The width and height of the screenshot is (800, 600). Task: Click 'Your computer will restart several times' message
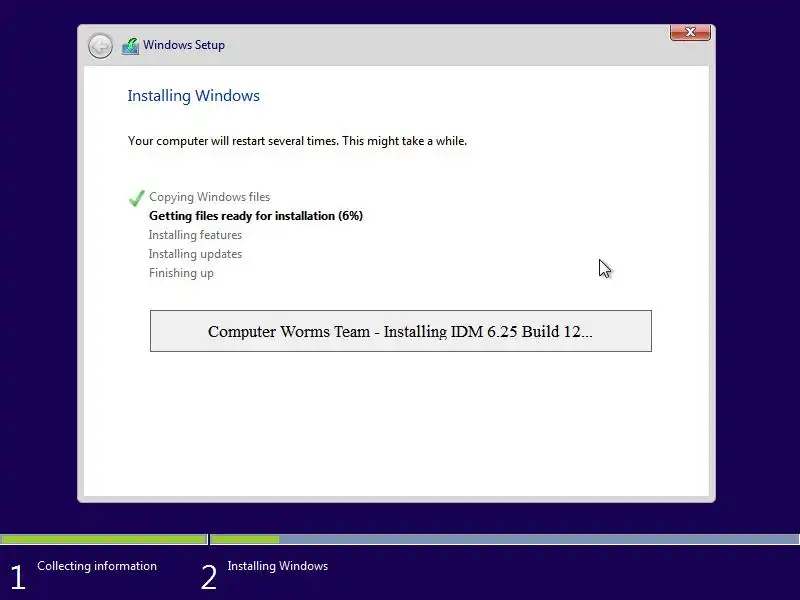click(x=297, y=141)
